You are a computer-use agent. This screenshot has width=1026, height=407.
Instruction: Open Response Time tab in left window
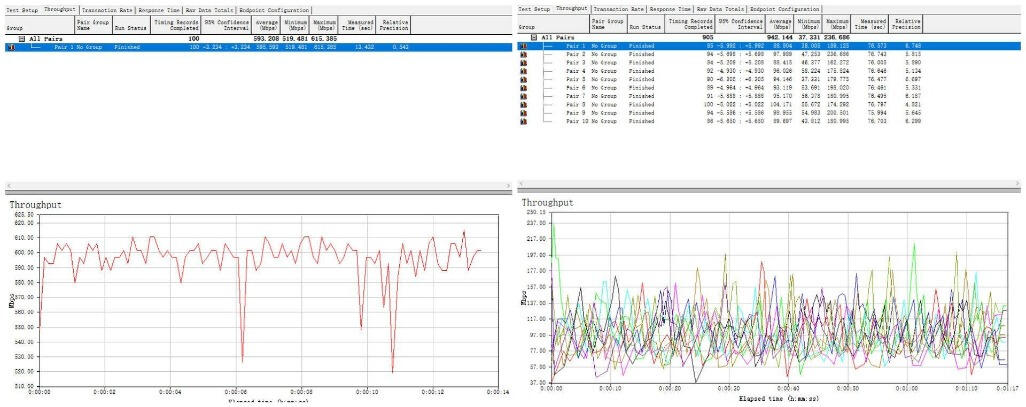click(x=159, y=10)
